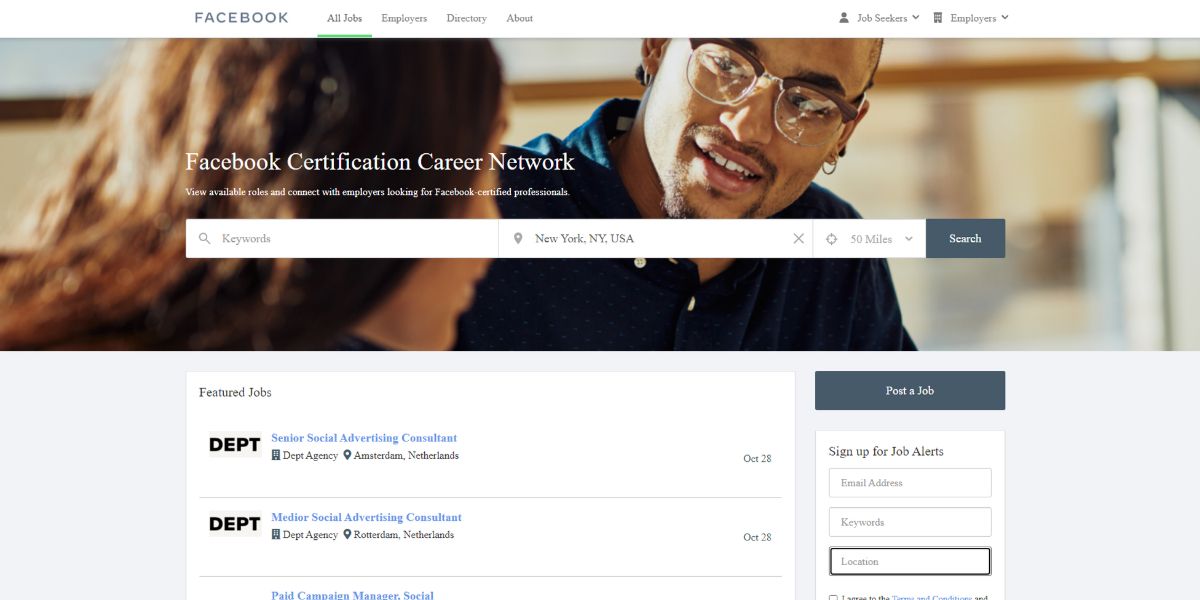The height and width of the screenshot is (600, 1200).
Task: Focus the Keywords field in Job Alerts
Action: coord(910,522)
